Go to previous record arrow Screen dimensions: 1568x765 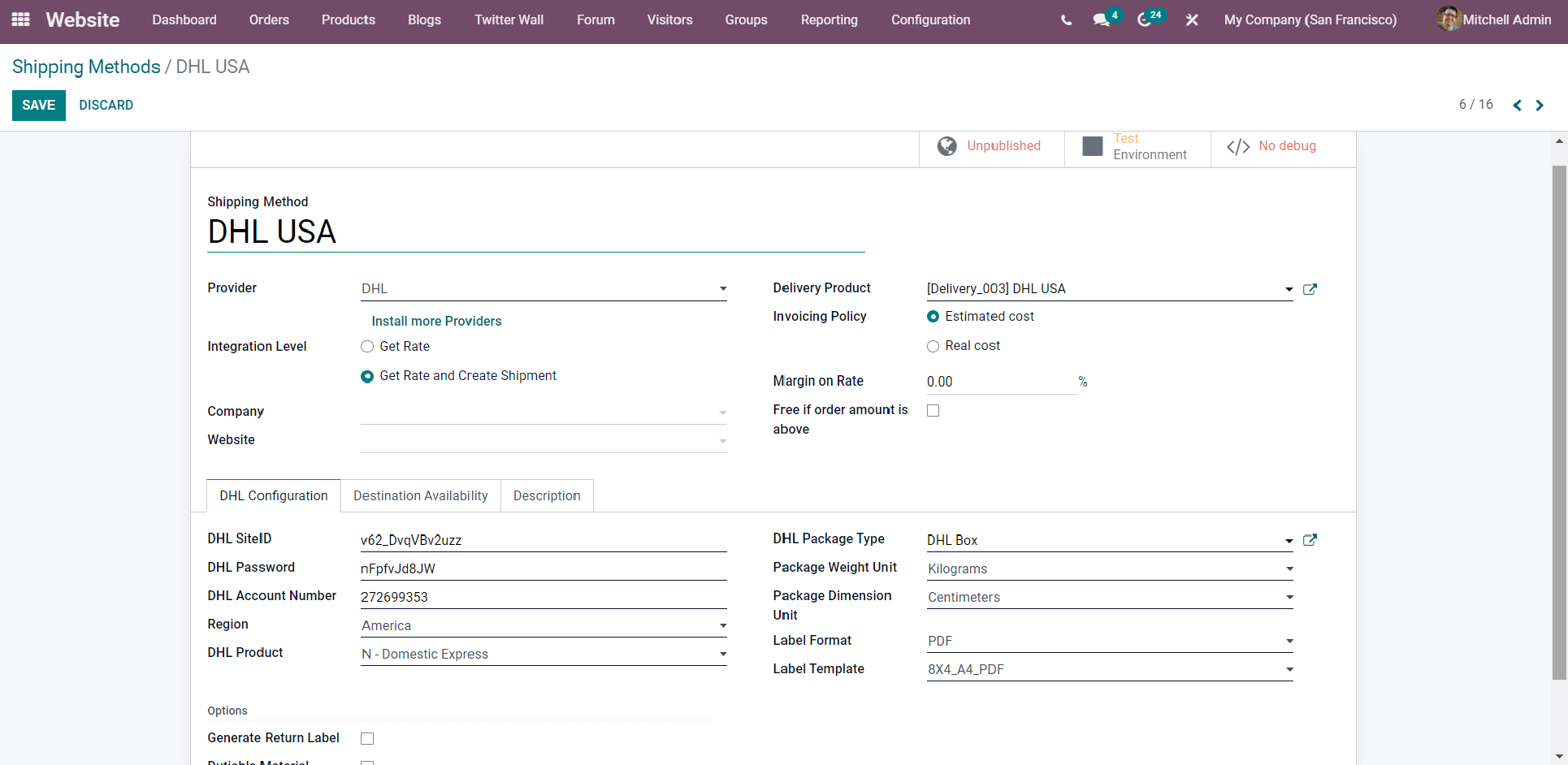point(1517,106)
